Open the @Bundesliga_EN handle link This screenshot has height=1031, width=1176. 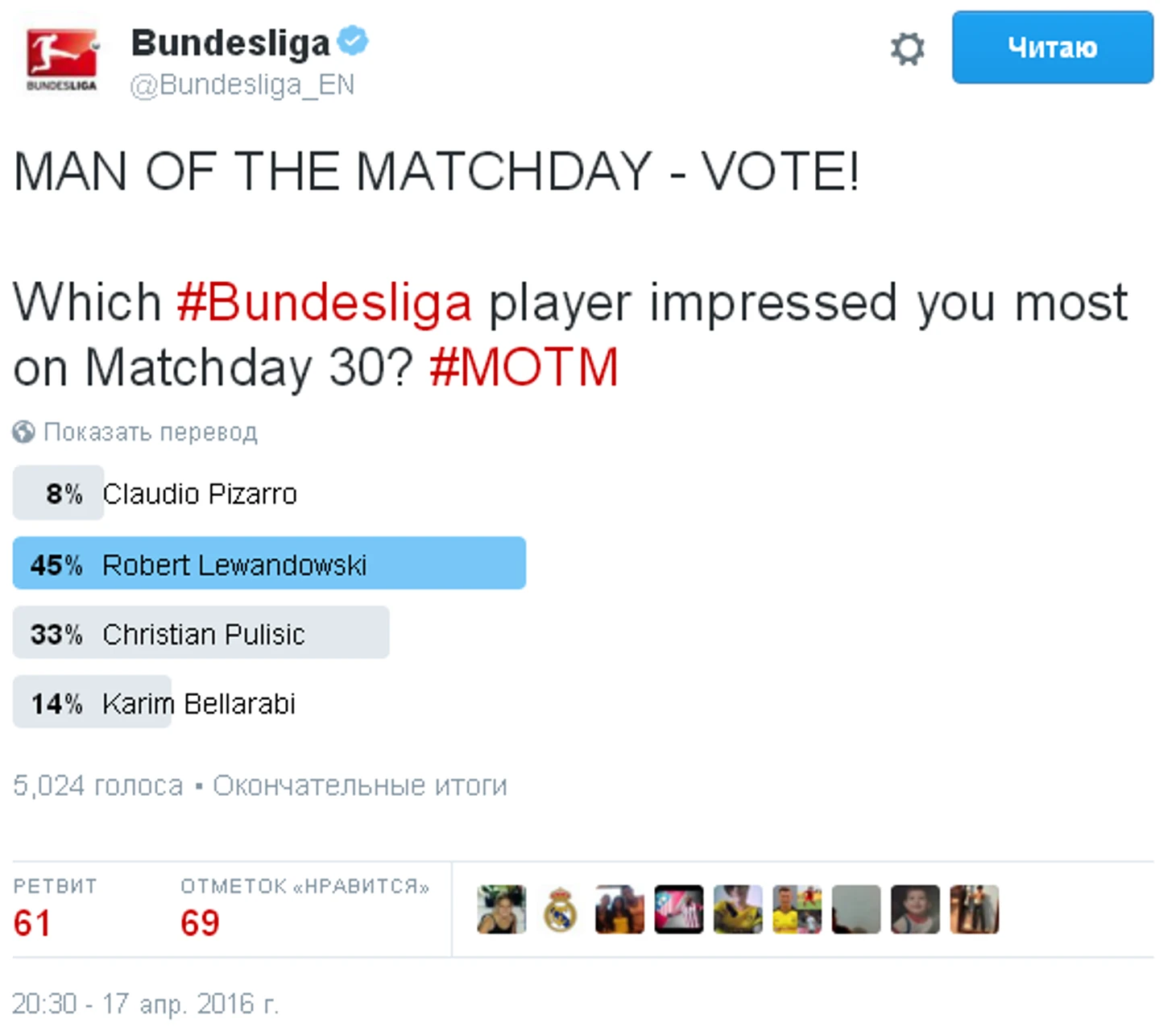point(242,85)
